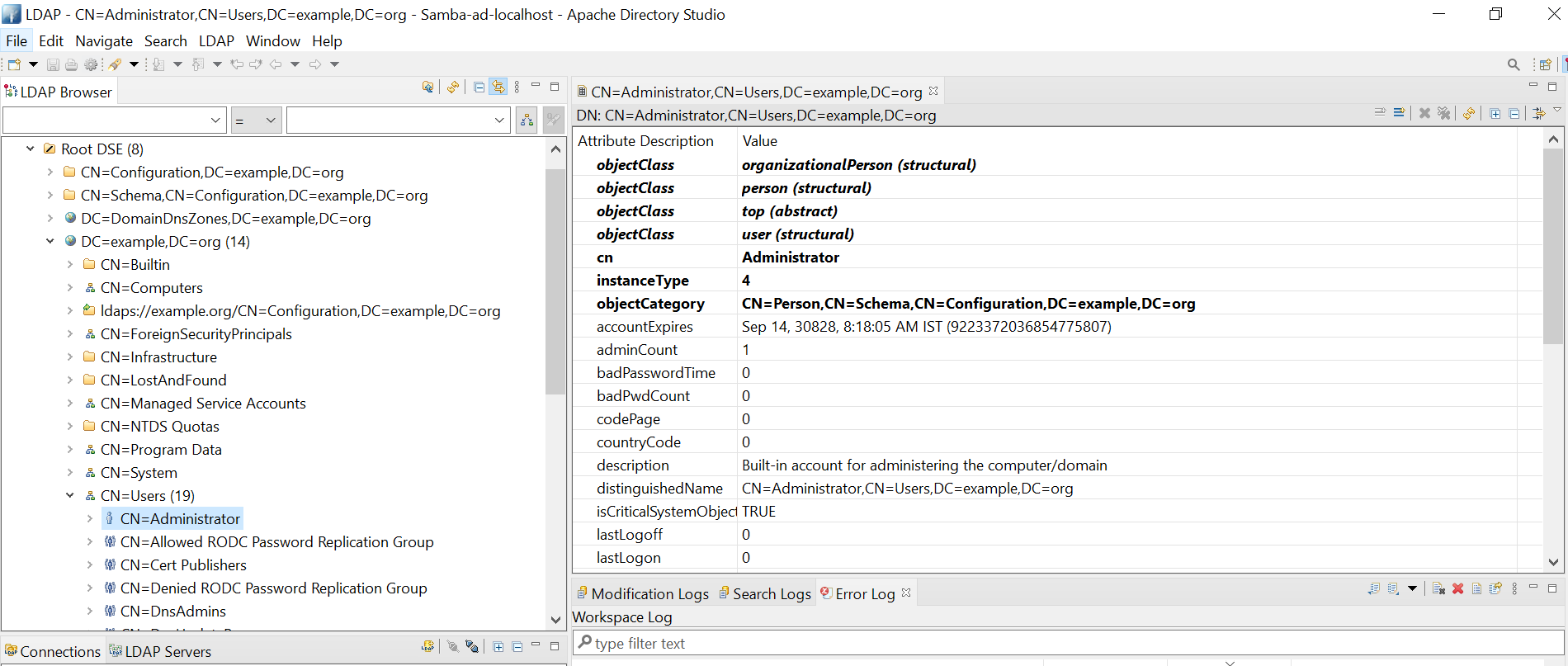Click the New Connection icon in Connections panel
This screenshot has width=1568, height=666.
[x=427, y=646]
